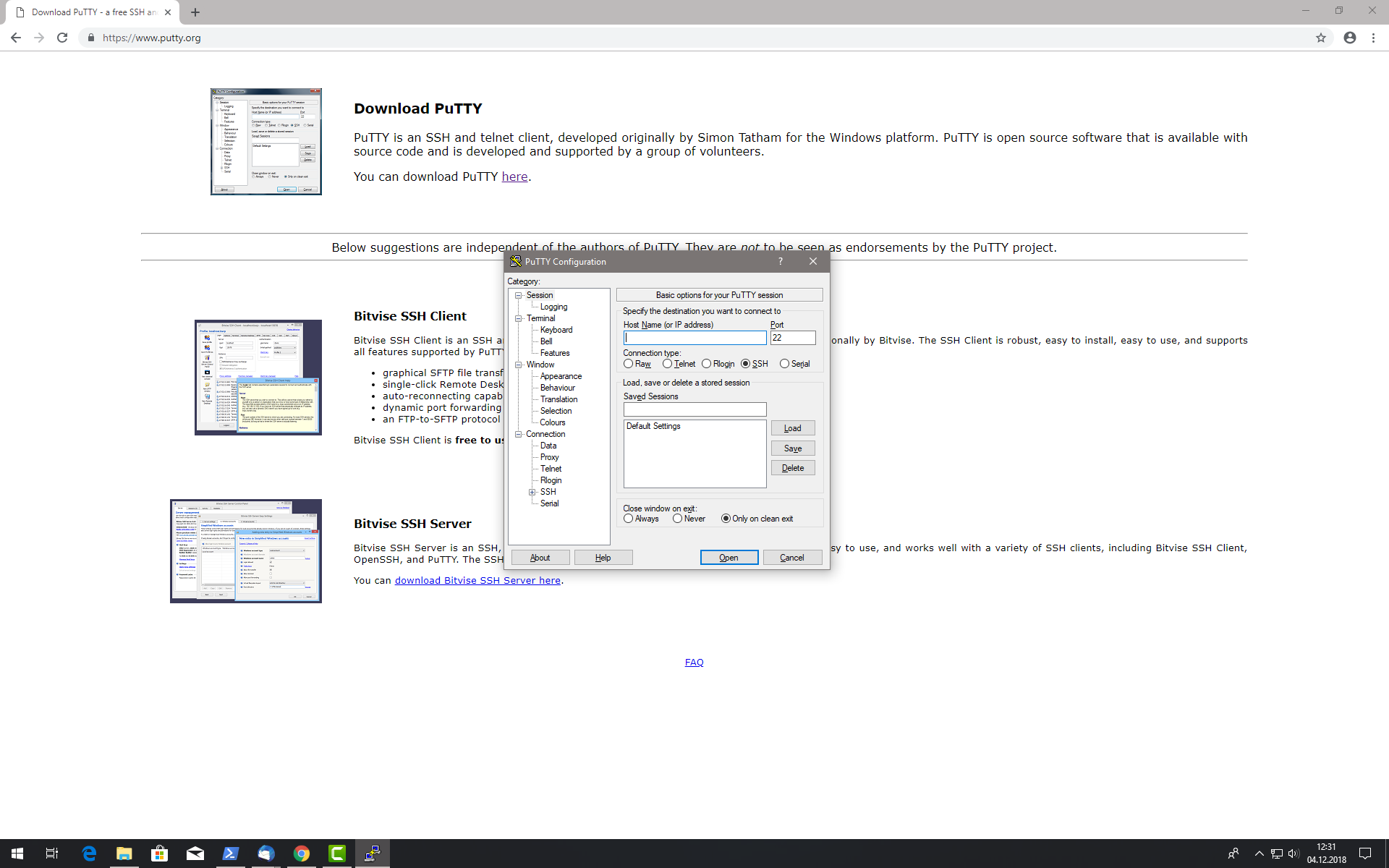Click the question mark help icon in PuTTY dialog
The image size is (1389, 868).
(780, 261)
